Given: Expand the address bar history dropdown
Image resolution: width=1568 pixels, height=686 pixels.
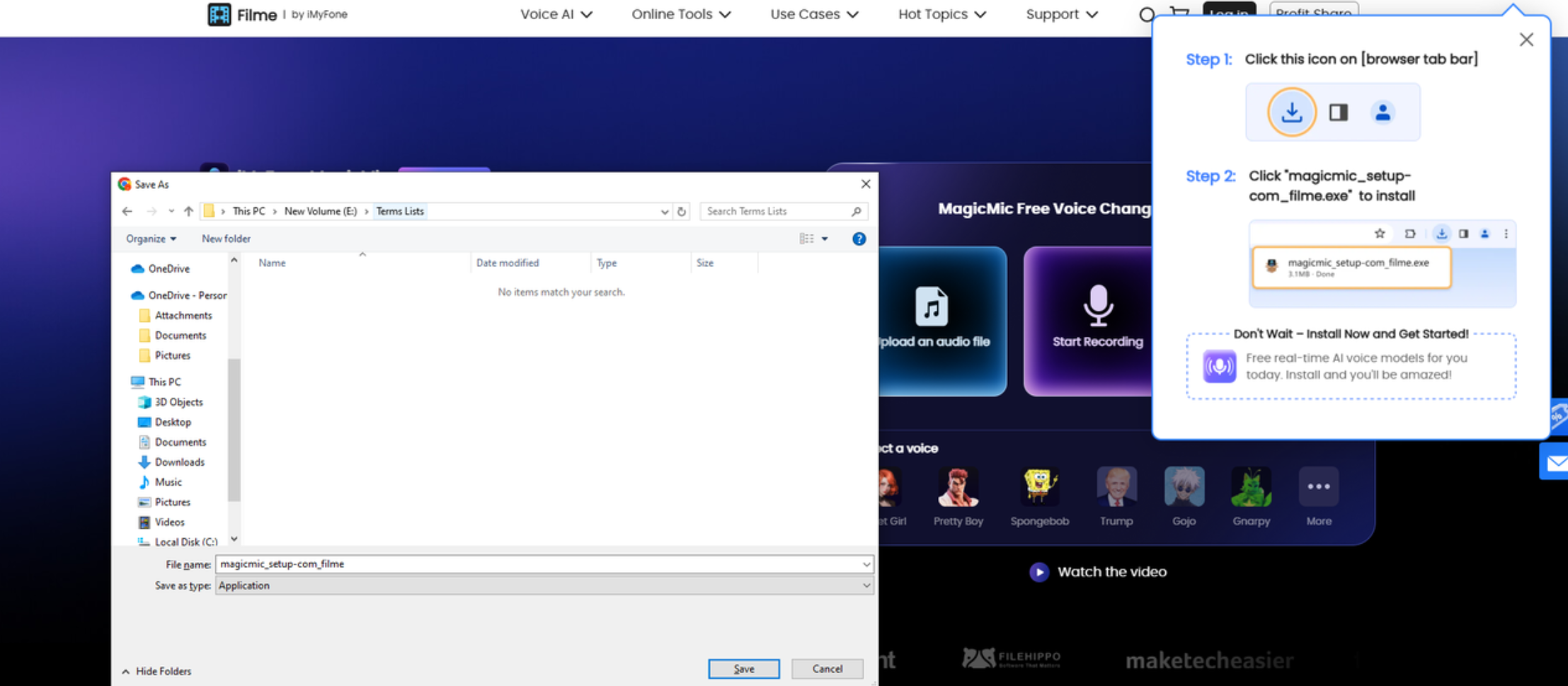Looking at the screenshot, I should pos(665,211).
